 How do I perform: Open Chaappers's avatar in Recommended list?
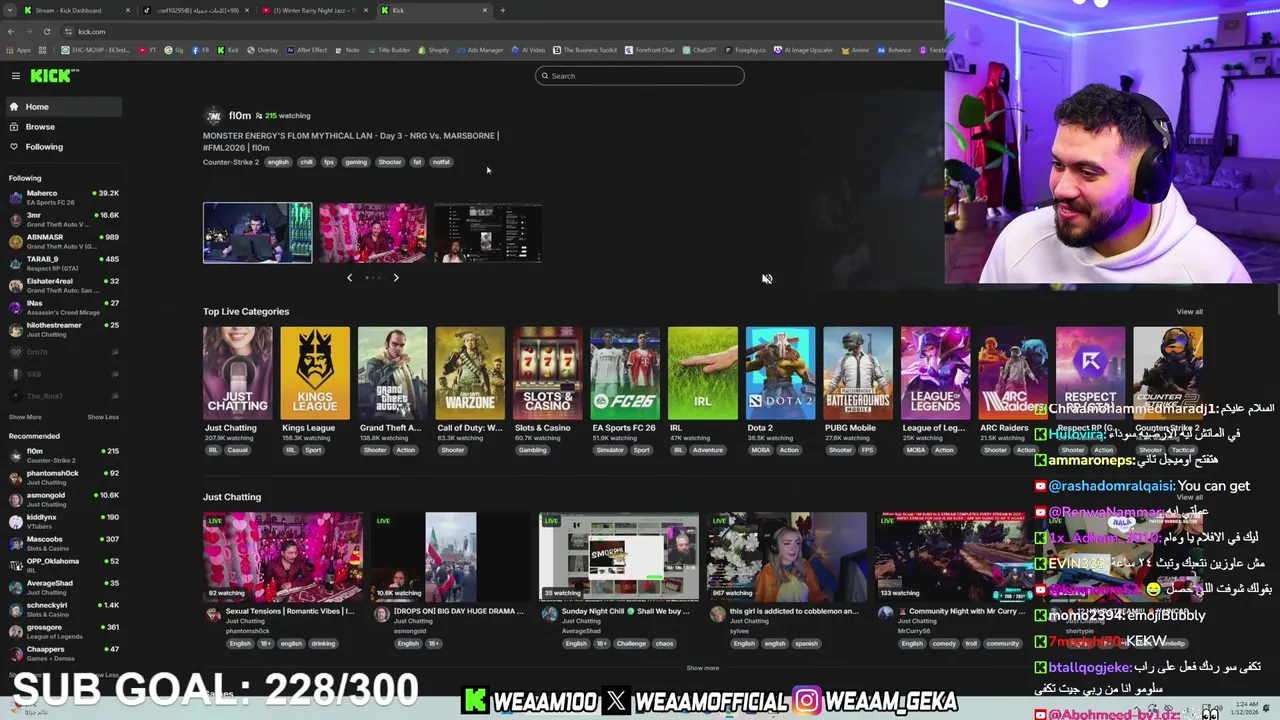[x=15, y=653]
